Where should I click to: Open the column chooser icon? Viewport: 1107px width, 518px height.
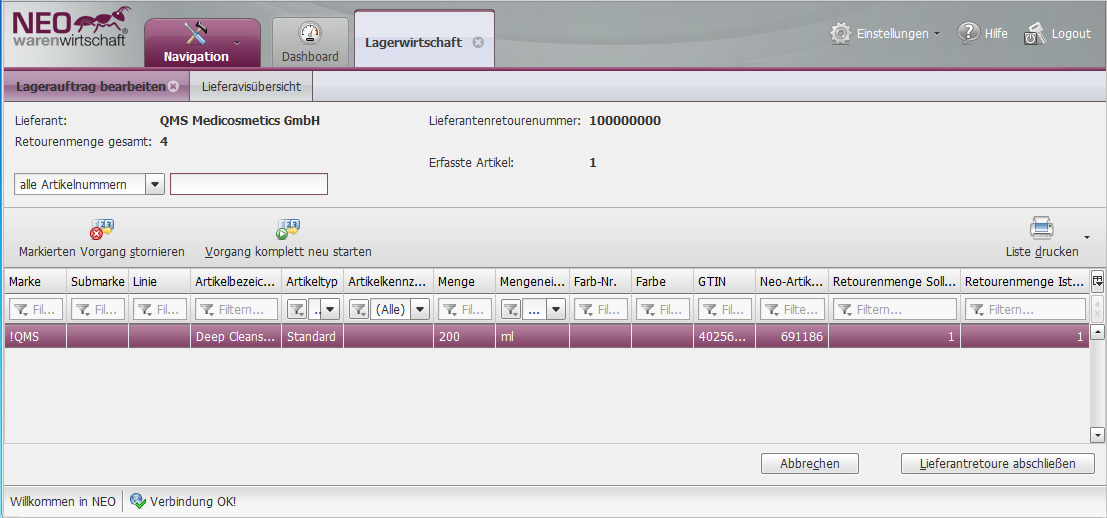[1097, 282]
